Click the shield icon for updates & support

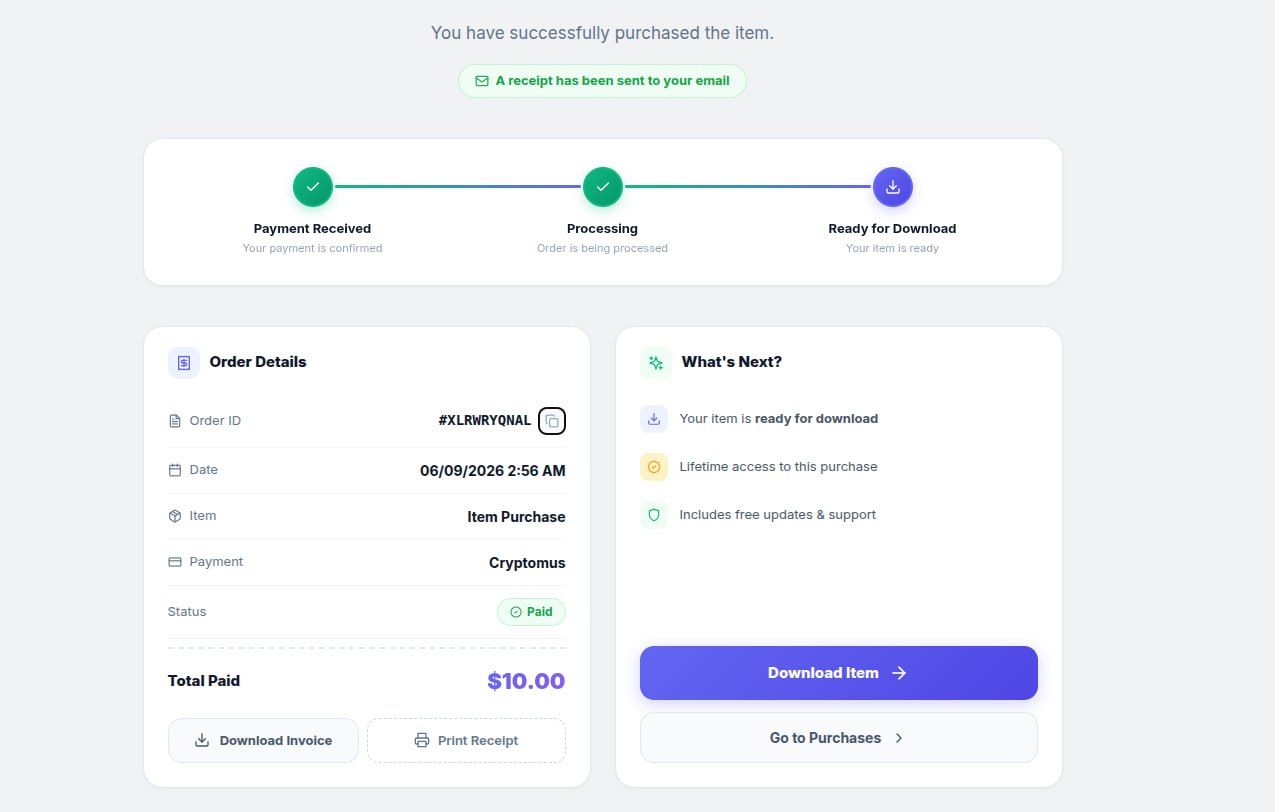pyautogui.click(x=654, y=515)
